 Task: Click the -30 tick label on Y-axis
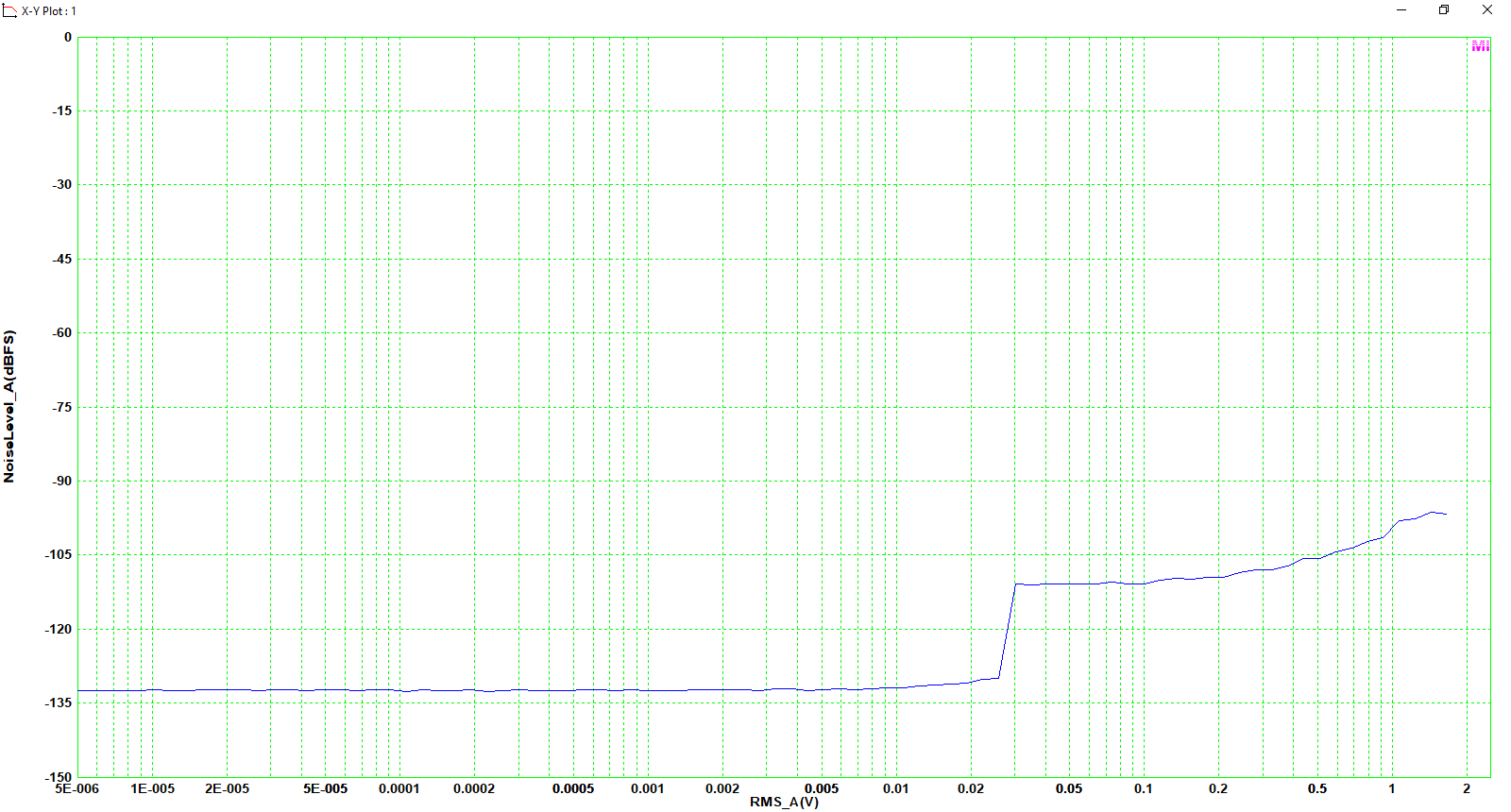click(x=62, y=184)
